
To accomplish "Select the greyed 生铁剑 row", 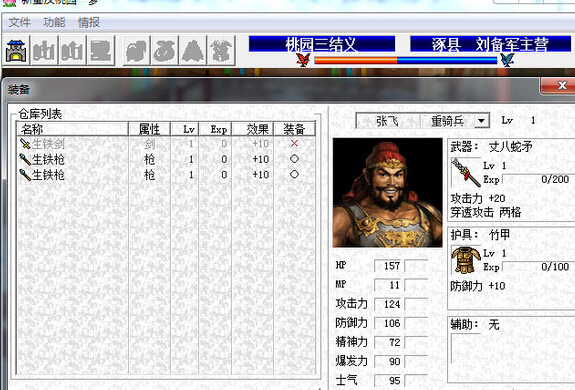I will pos(166,144).
